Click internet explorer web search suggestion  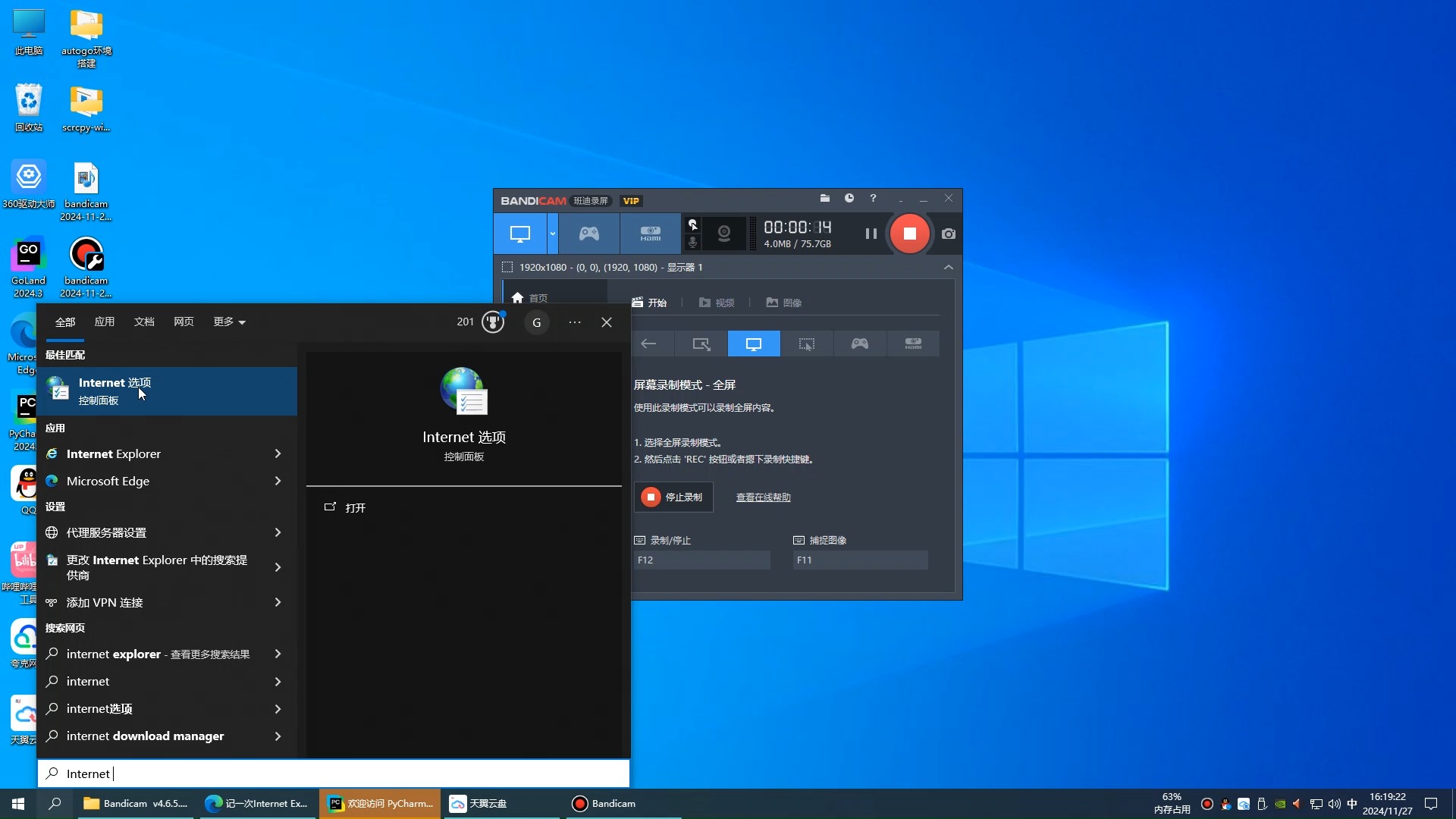[156, 654]
